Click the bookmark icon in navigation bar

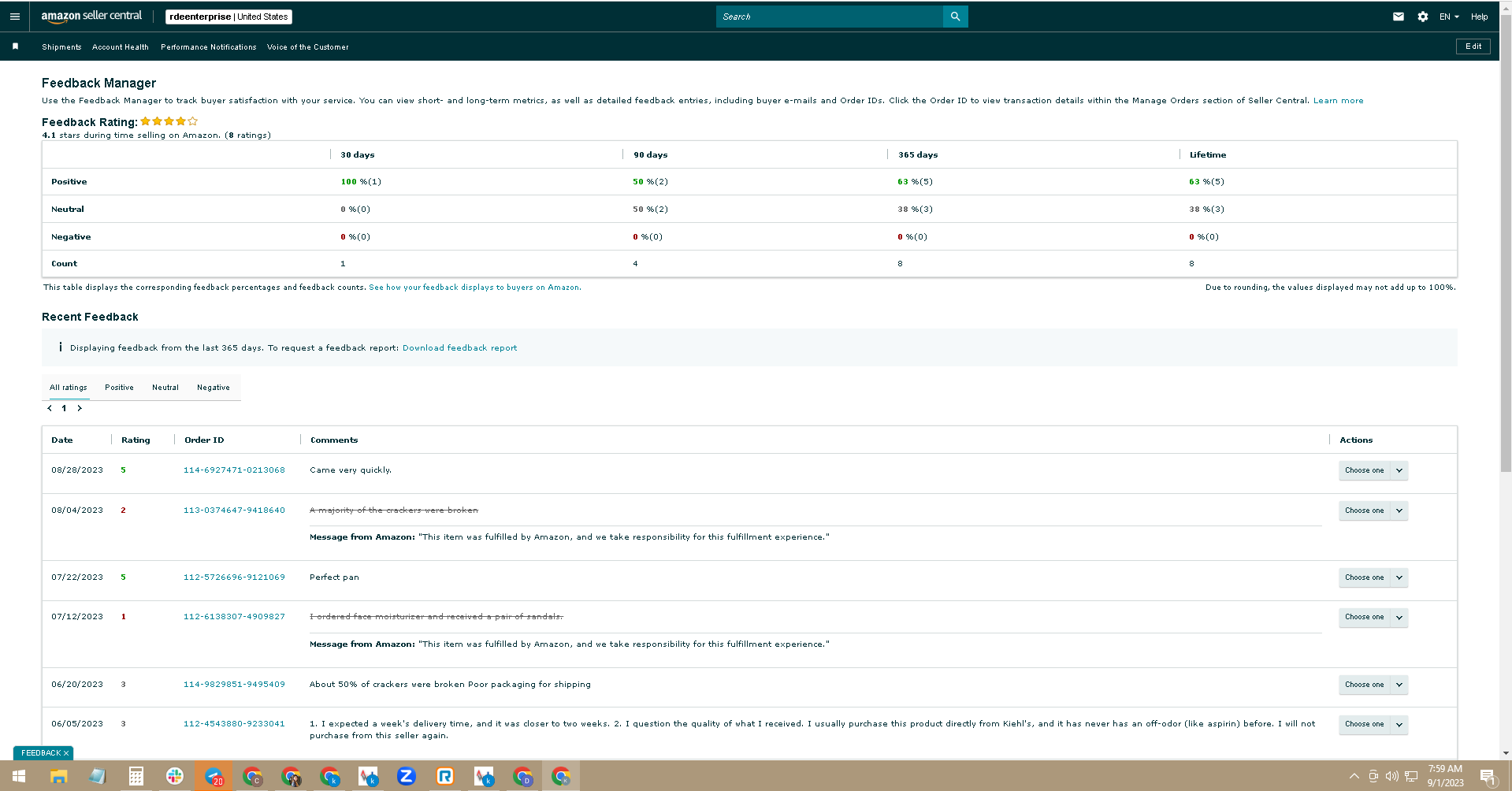pyautogui.click(x=15, y=46)
